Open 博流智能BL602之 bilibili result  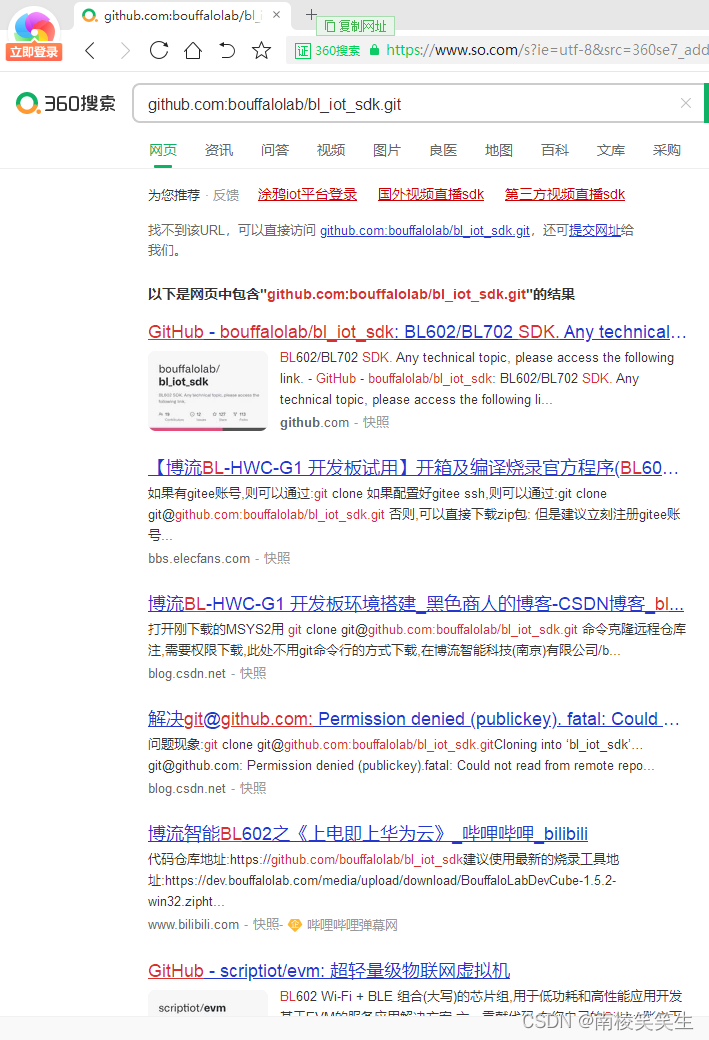(368, 833)
